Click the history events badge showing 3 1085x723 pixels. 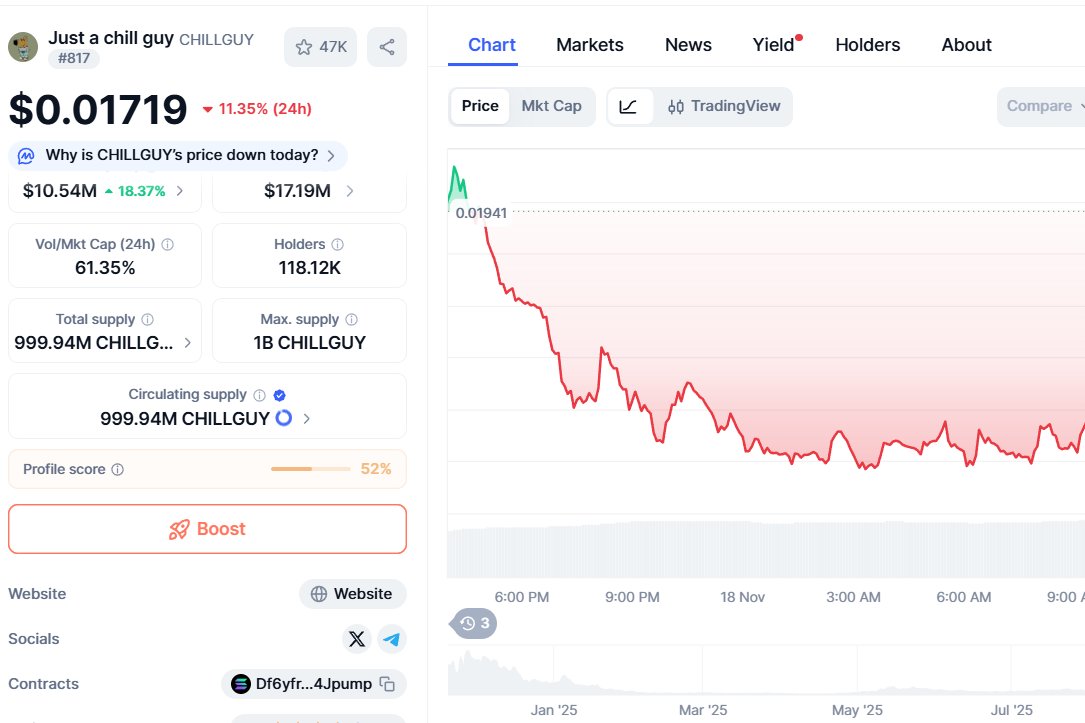click(x=475, y=623)
